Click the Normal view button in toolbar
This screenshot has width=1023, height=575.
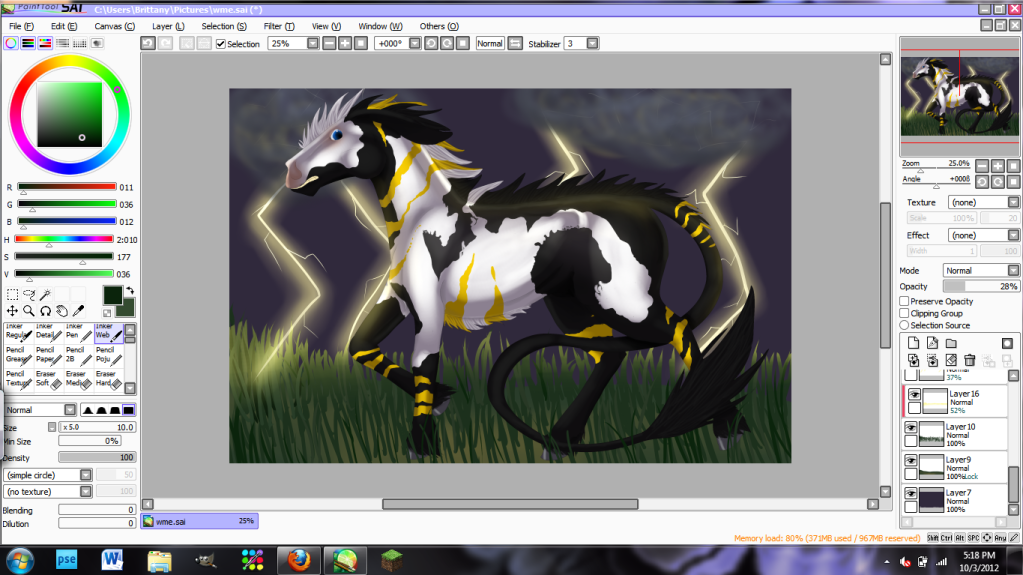coord(489,44)
